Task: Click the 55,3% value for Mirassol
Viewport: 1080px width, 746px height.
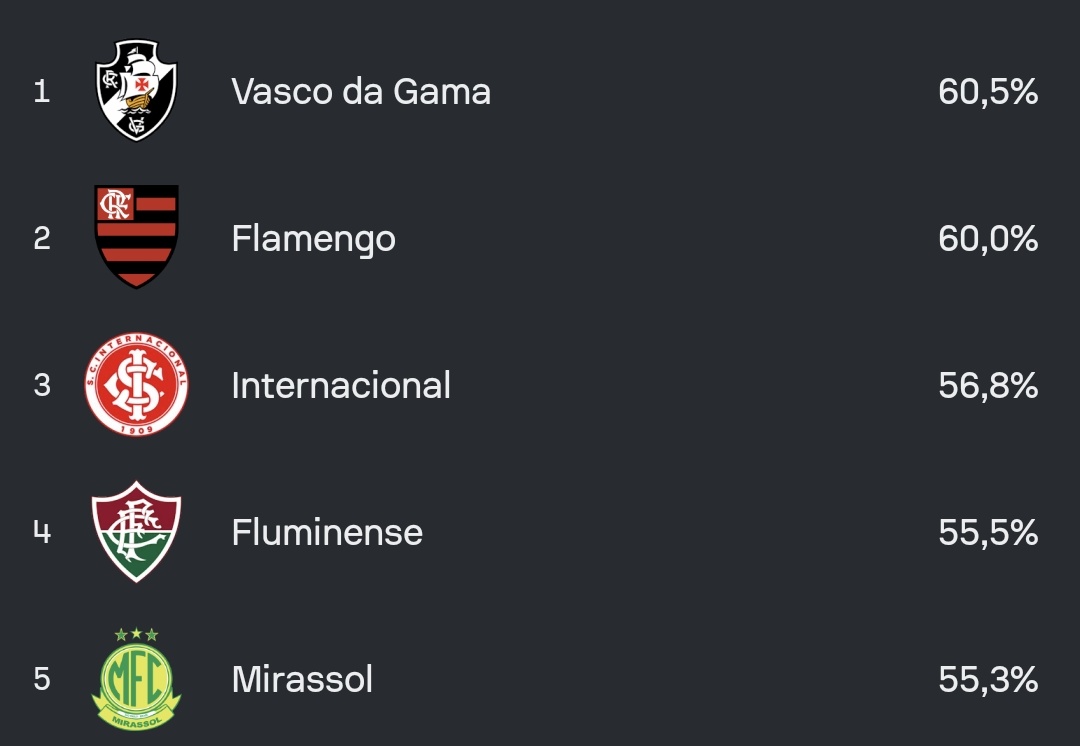Action: coord(988,680)
